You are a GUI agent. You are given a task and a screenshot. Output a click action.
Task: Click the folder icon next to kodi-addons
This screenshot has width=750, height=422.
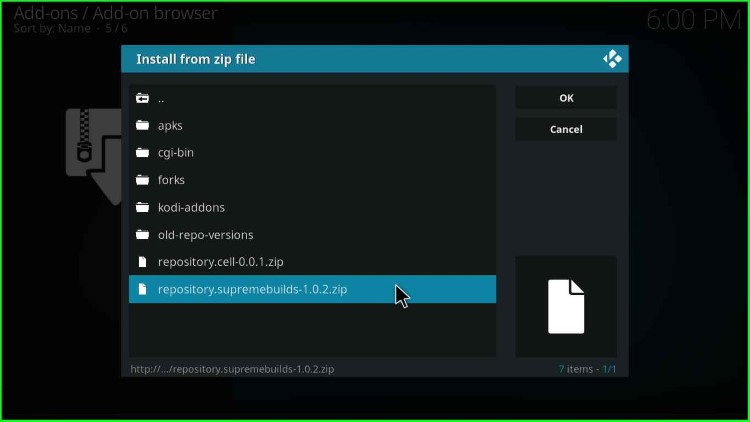coord(142,207)
